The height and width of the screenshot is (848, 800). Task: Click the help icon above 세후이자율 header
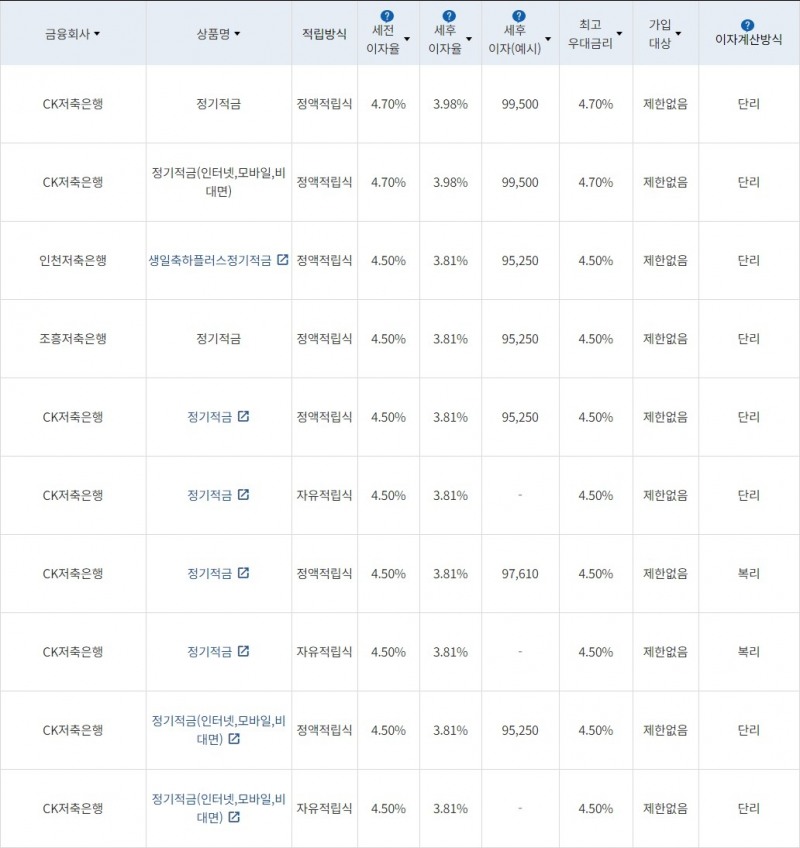click(x=450, y=14)
